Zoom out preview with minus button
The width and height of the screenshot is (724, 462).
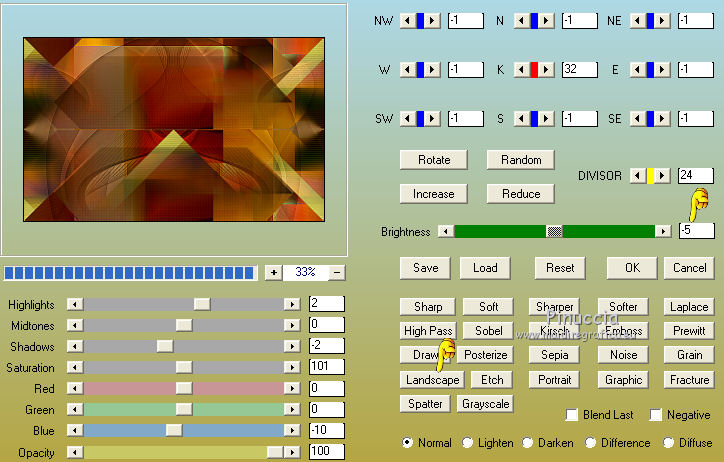[337, 273]
